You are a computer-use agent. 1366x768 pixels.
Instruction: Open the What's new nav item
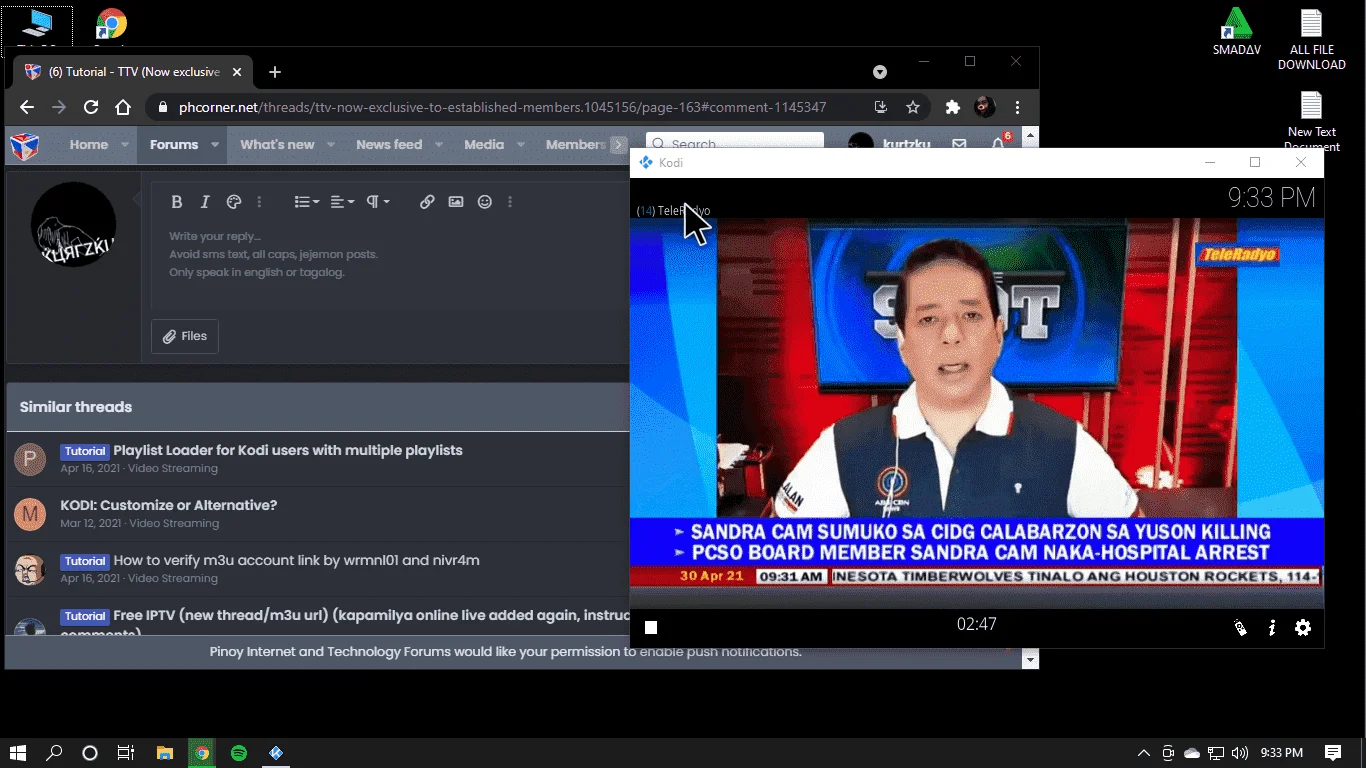(x=277, y=145)
